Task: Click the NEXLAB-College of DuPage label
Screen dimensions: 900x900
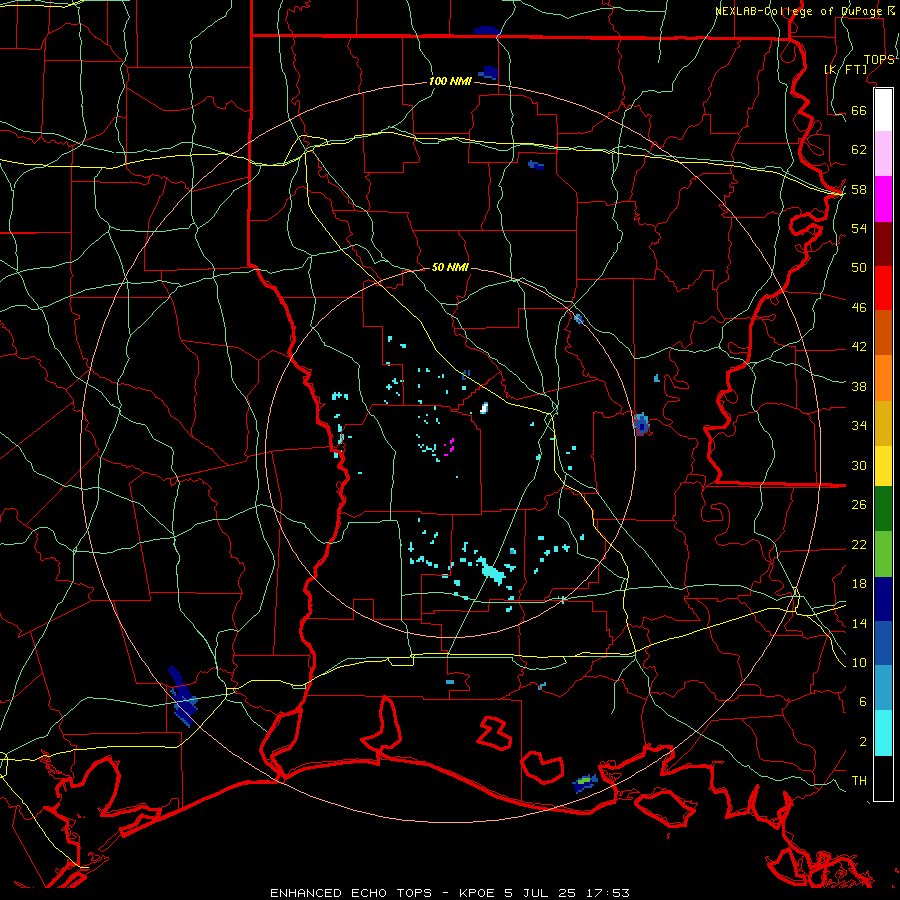Action: tap(800, 11)
